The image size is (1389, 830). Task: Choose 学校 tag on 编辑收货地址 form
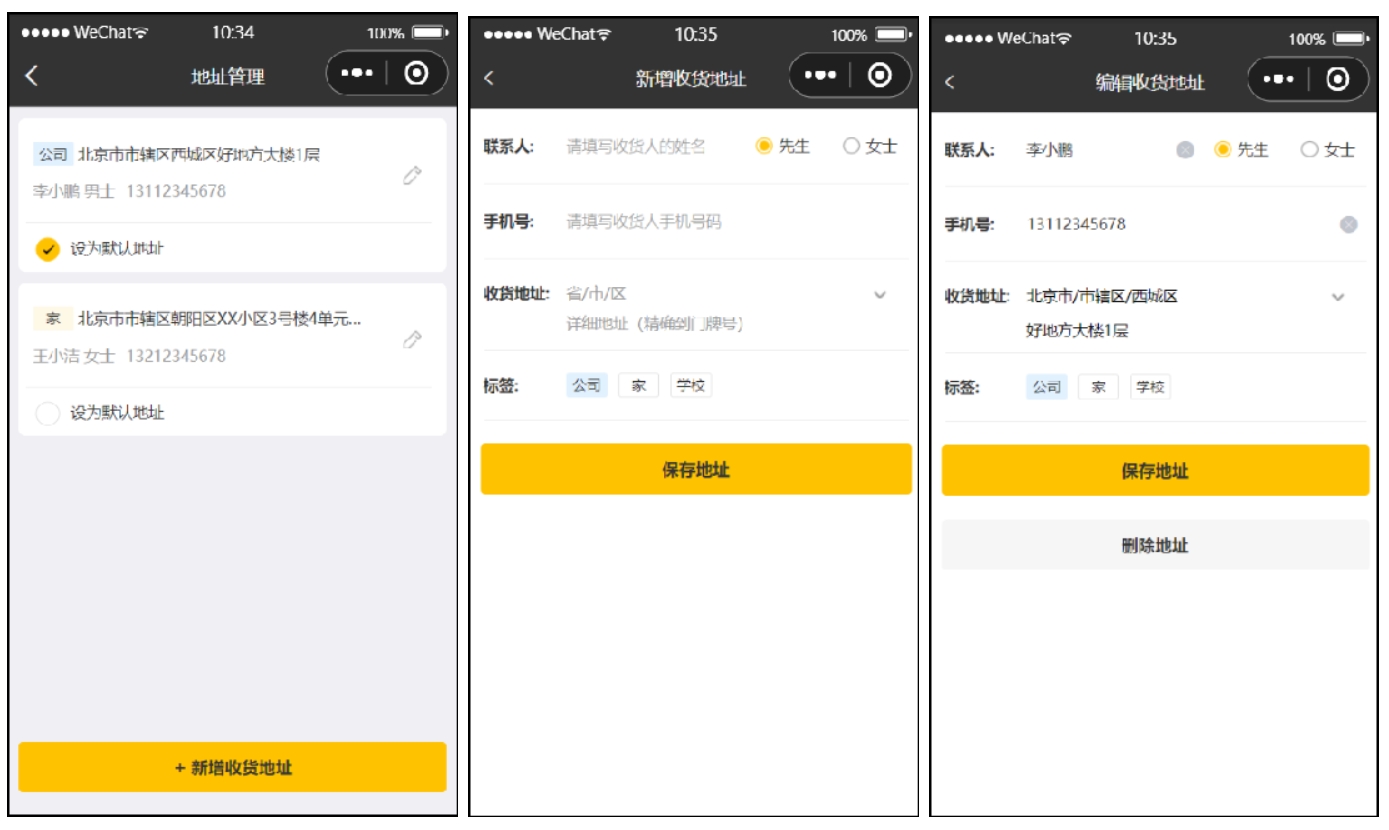[x=1150, y=387]
